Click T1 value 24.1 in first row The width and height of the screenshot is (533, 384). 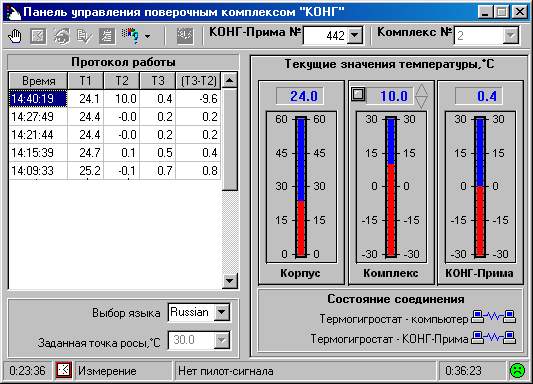pyautogui.click(x=86, y=99)
